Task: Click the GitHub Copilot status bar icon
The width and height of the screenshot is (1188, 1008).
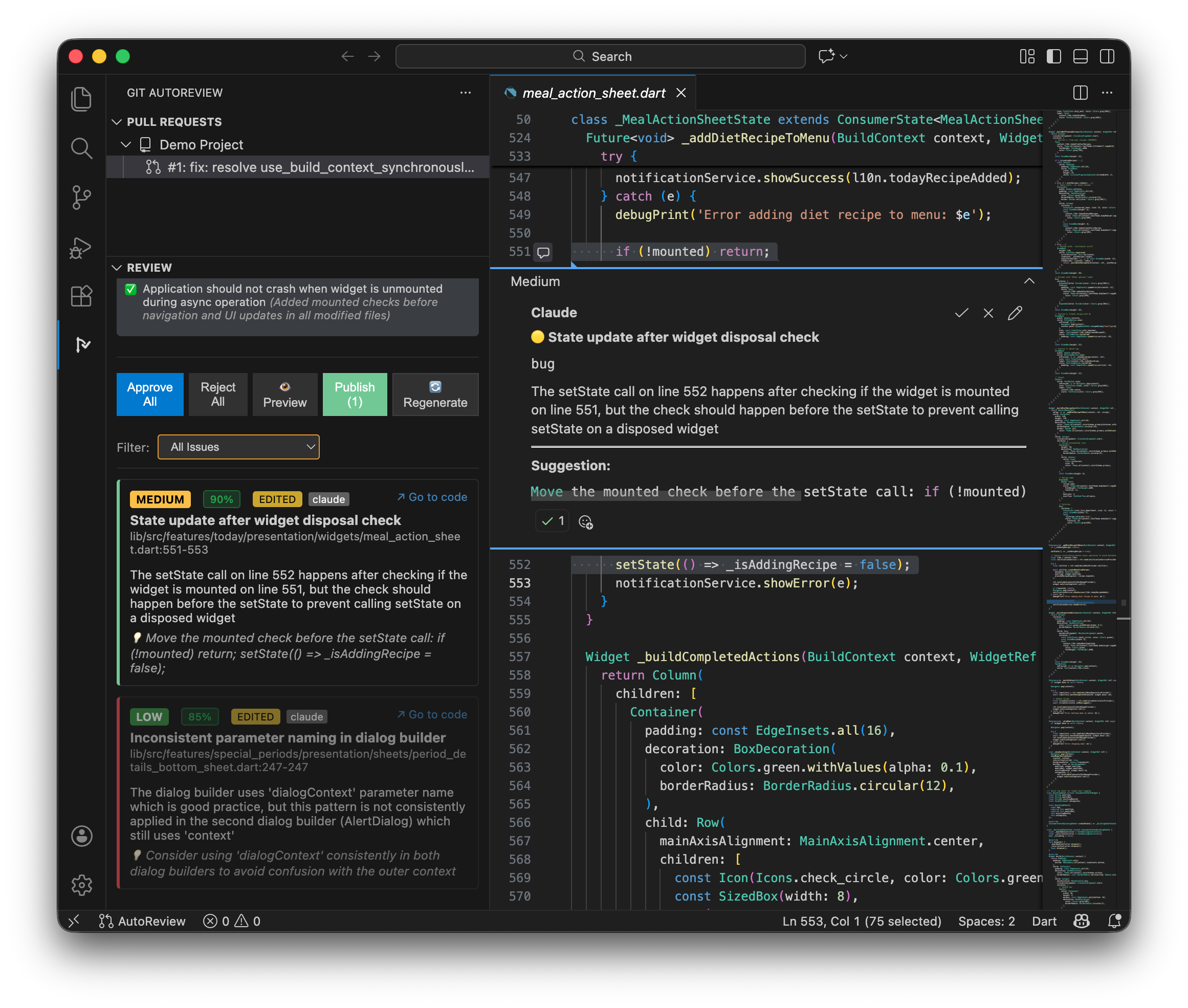Action: (1082, 921)
